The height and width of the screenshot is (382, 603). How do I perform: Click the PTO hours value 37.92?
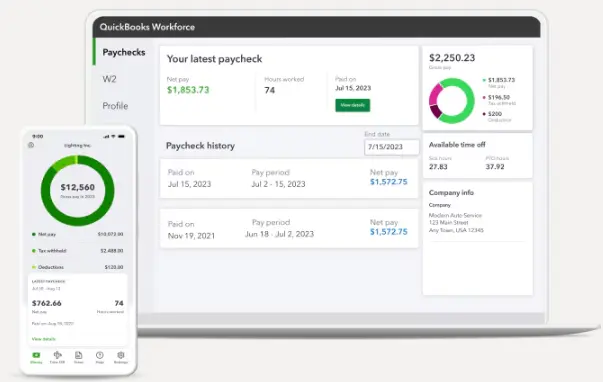pos(495,167)
